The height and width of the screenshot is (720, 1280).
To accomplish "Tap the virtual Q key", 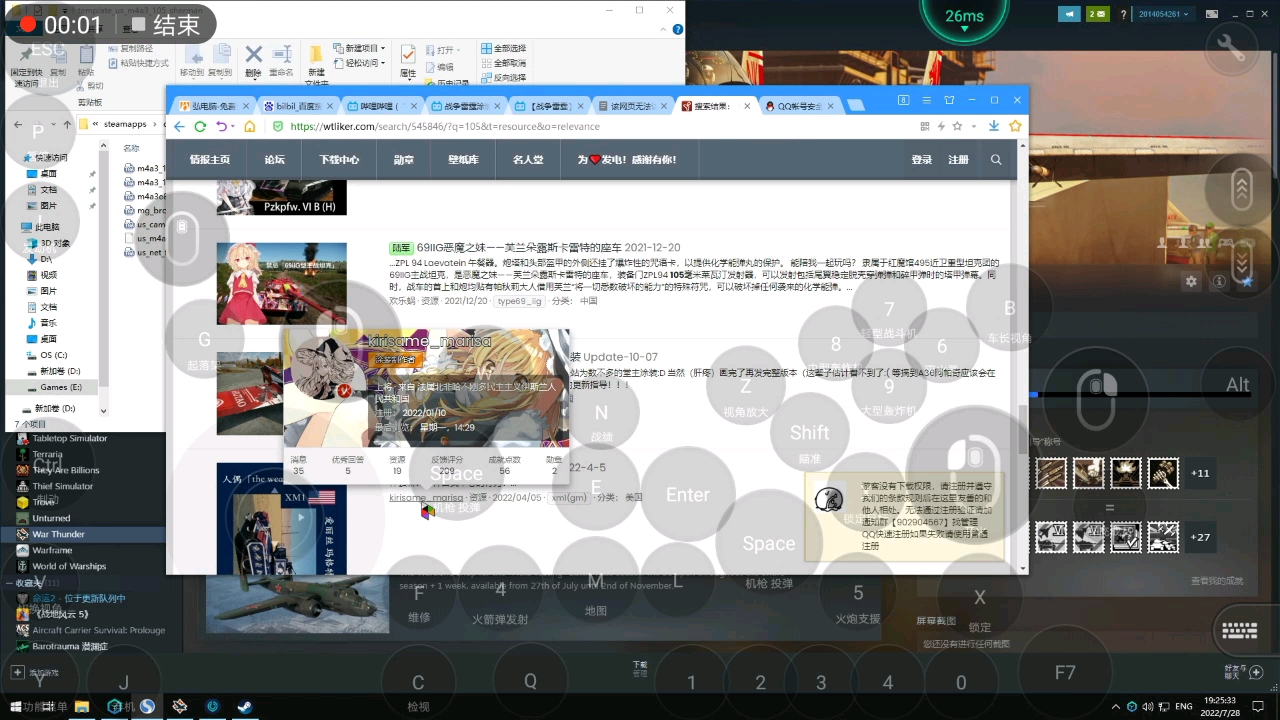I will point(530,680).
